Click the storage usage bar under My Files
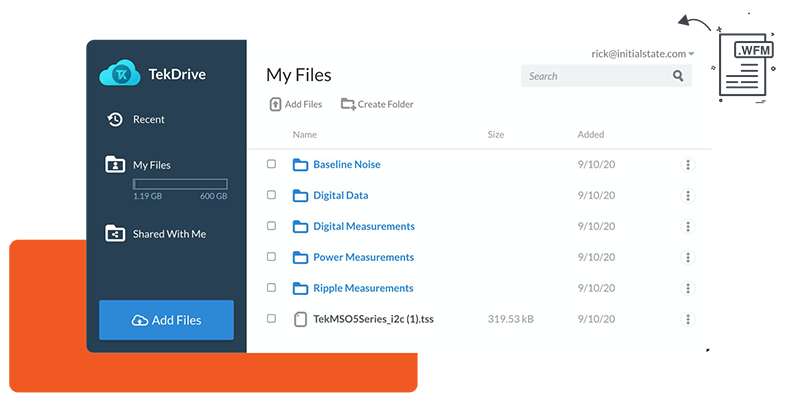The width and height of the screenshot is (800, 406). (x=180, y=184)
